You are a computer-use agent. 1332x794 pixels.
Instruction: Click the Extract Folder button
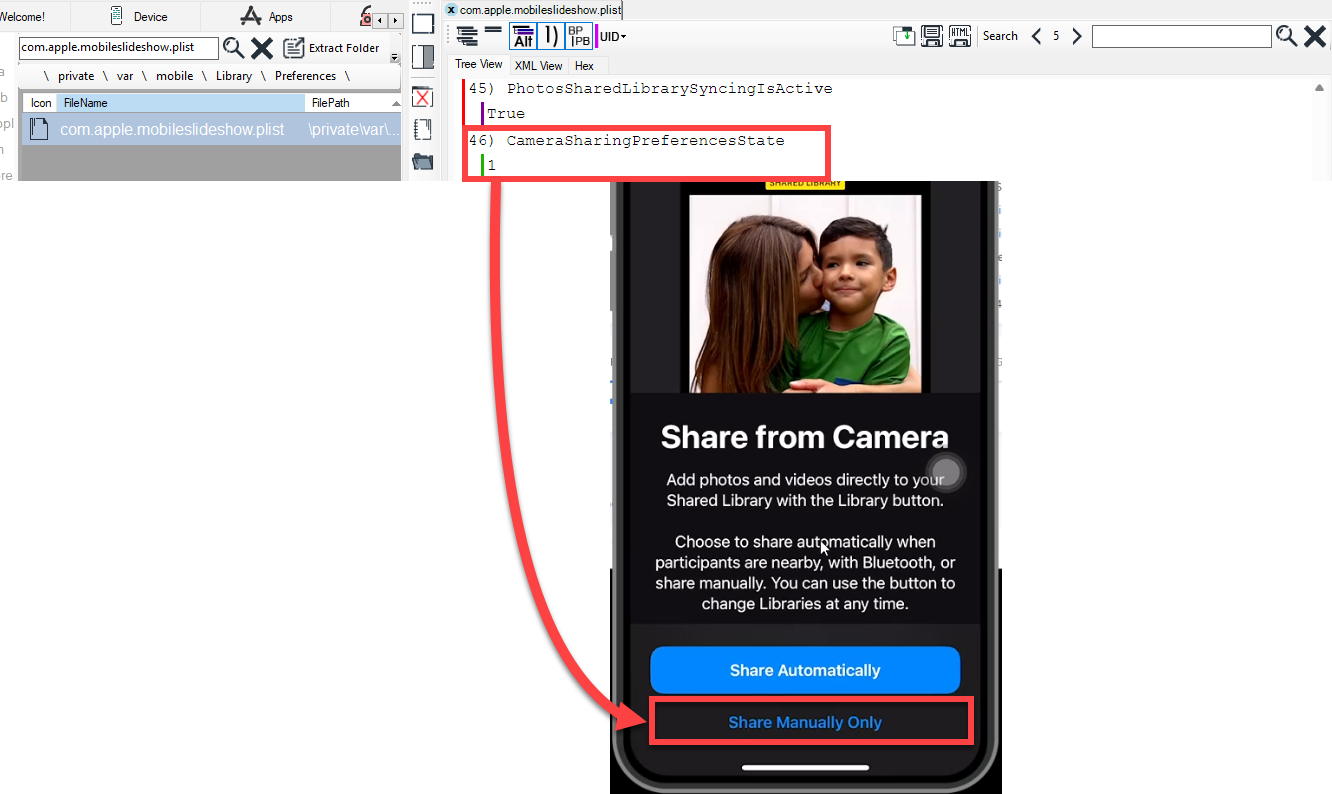click(x=332, y=48)
